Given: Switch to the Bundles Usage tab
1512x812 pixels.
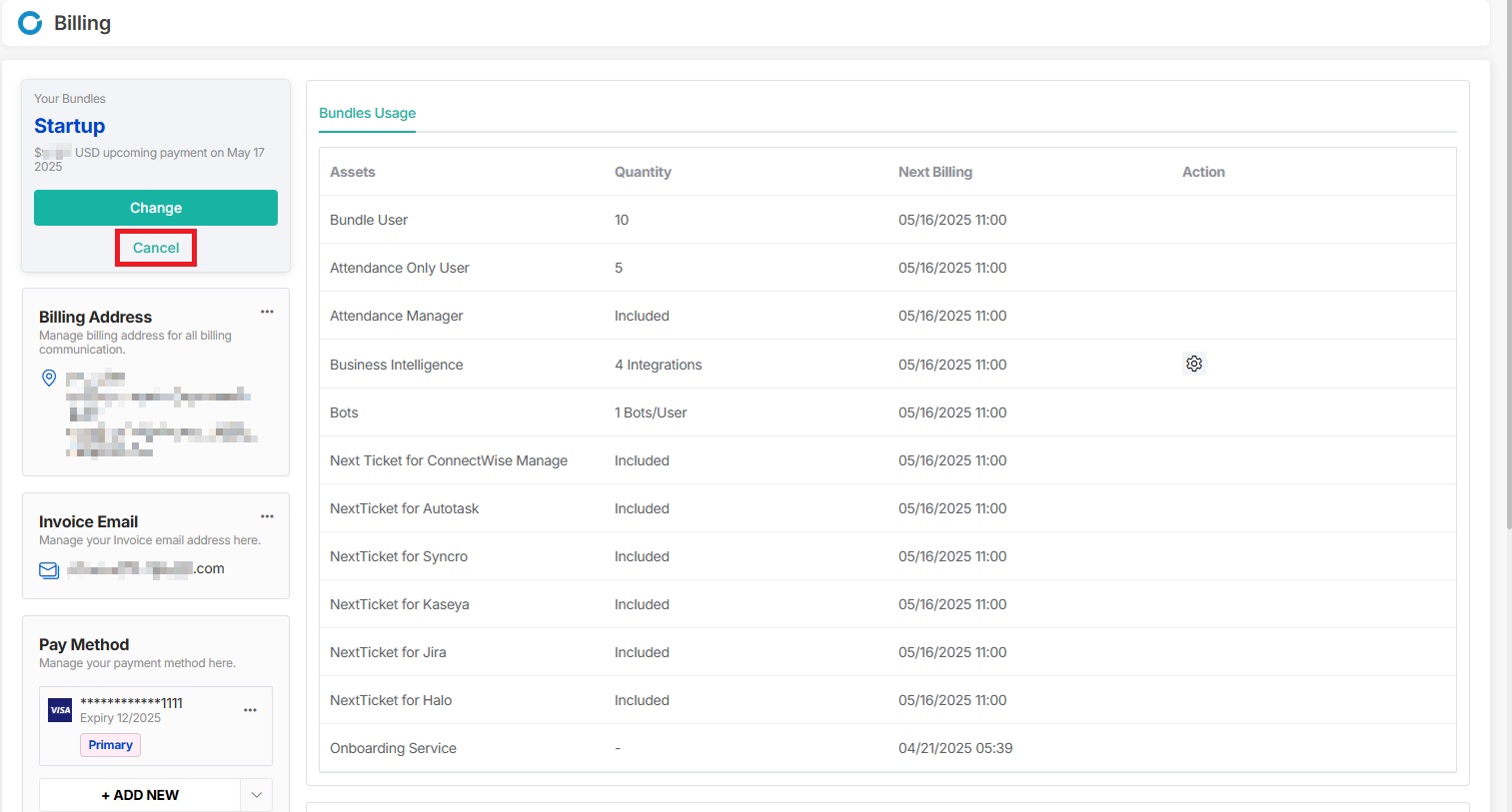Looking at the screenshot, I should pos(367,113).
